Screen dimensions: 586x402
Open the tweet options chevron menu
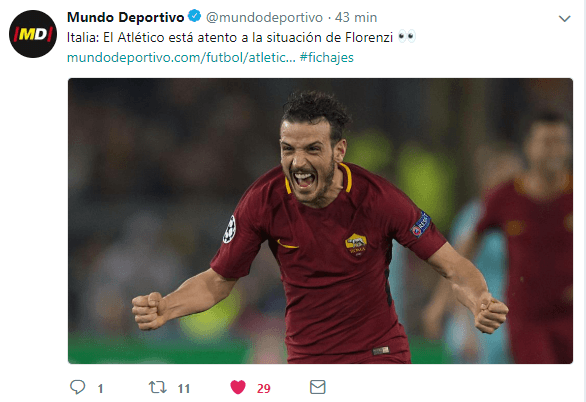pos(564,18)
